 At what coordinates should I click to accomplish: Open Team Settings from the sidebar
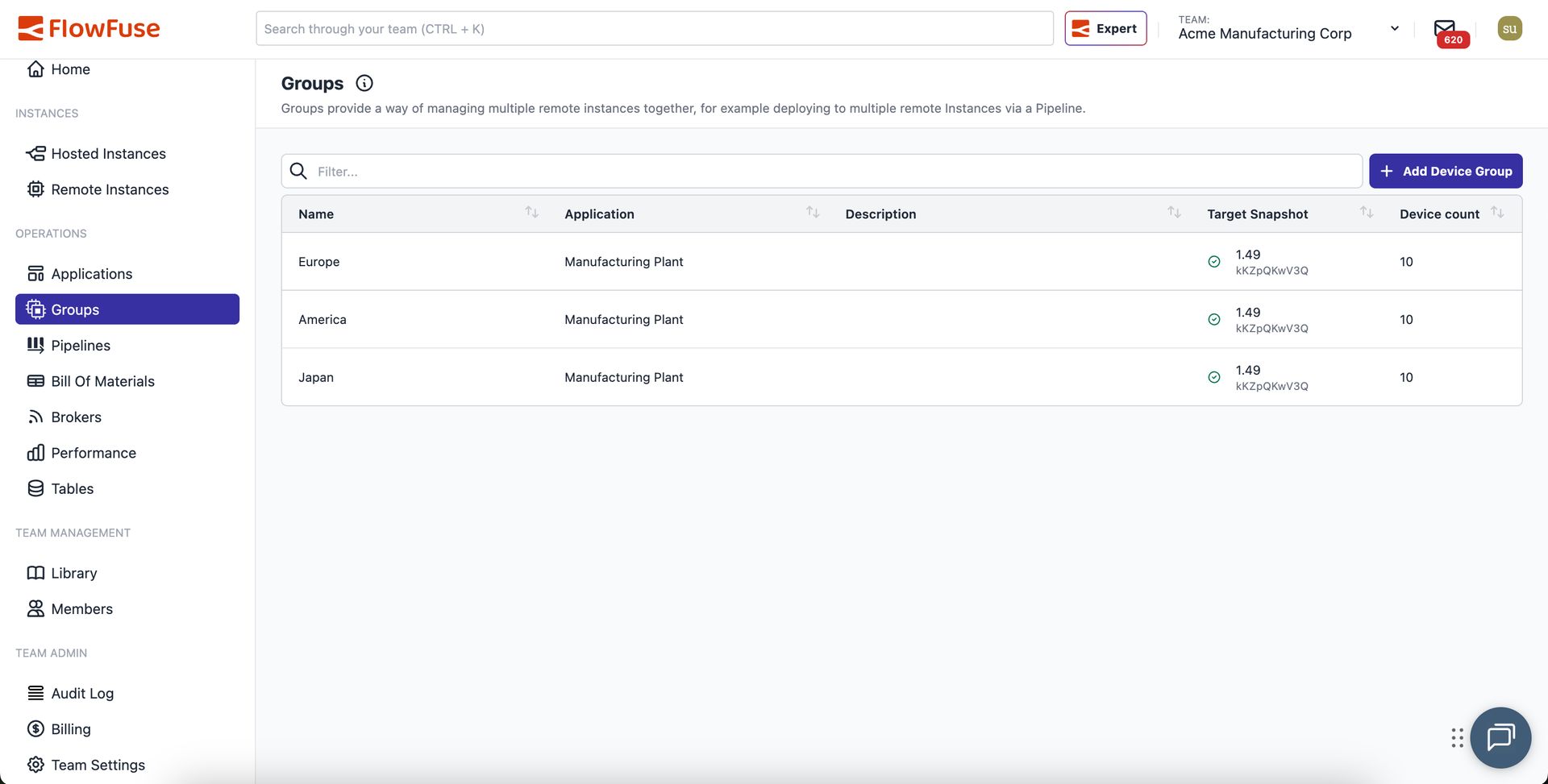coord(98,764)
